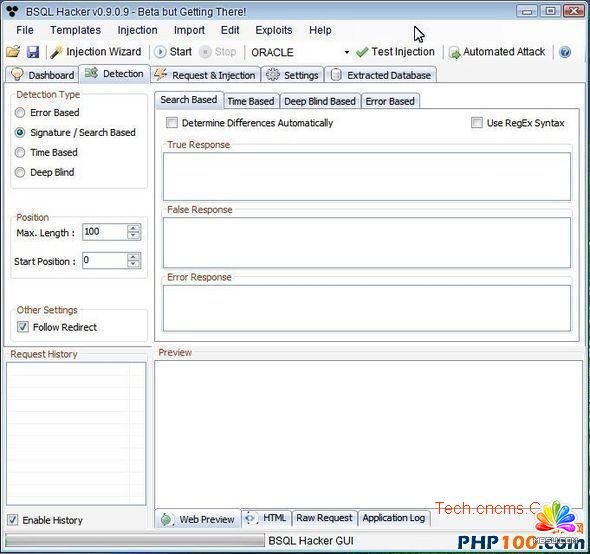Open the Raw Request tab
590x554 pixels.
(x=324, y=518)
